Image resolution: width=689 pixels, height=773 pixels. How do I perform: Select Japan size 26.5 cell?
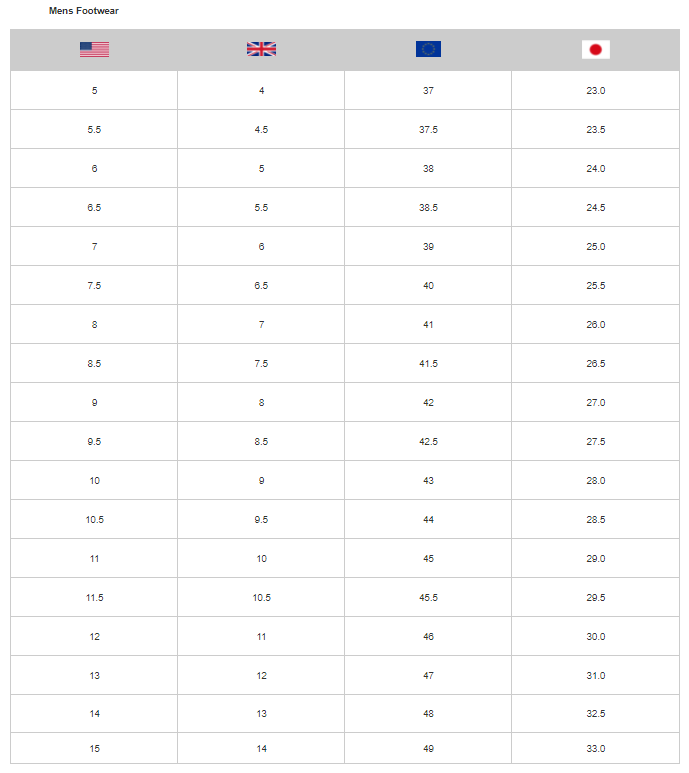point(595,364)
